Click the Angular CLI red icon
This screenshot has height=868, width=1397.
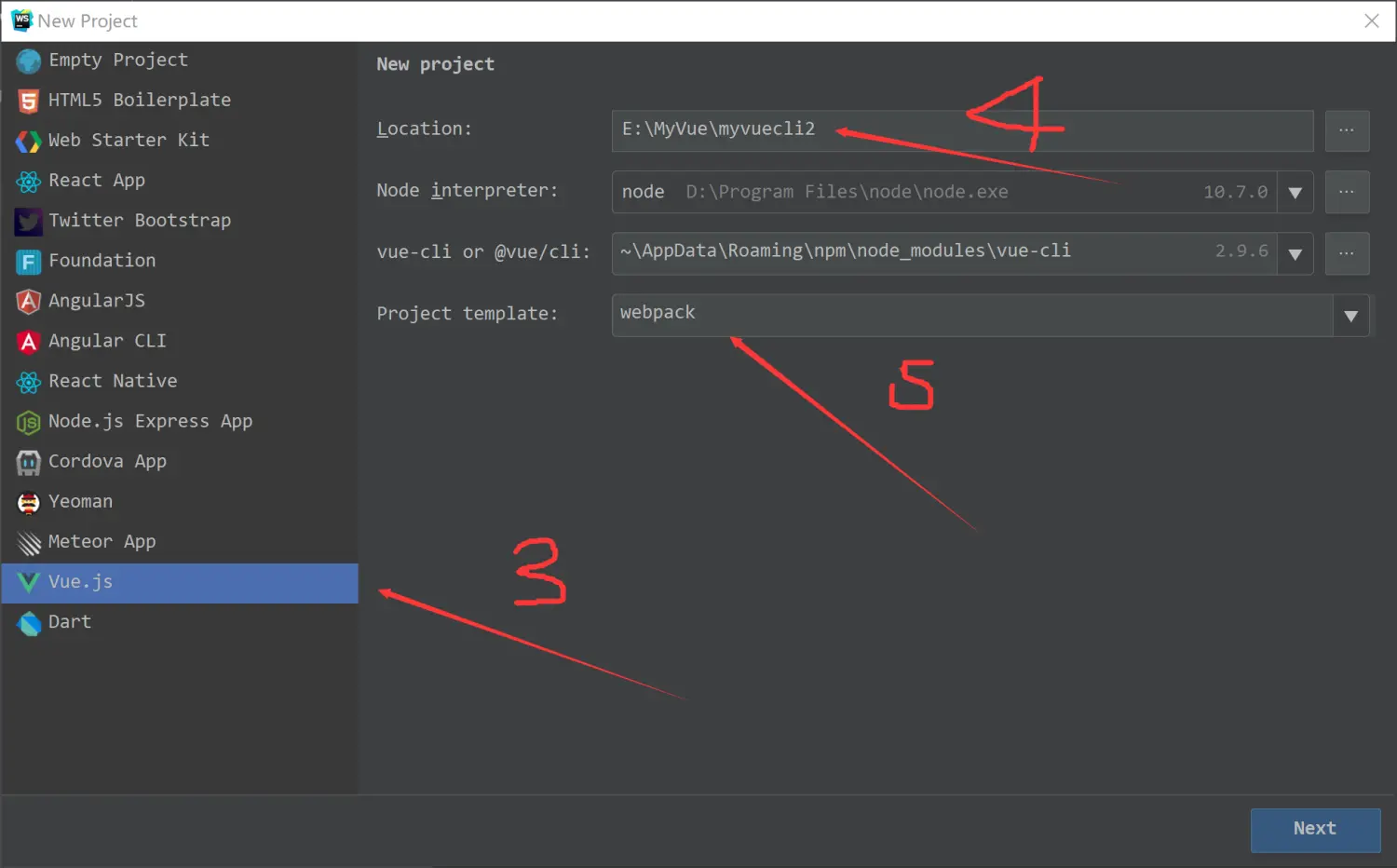[x=29, y=342]
